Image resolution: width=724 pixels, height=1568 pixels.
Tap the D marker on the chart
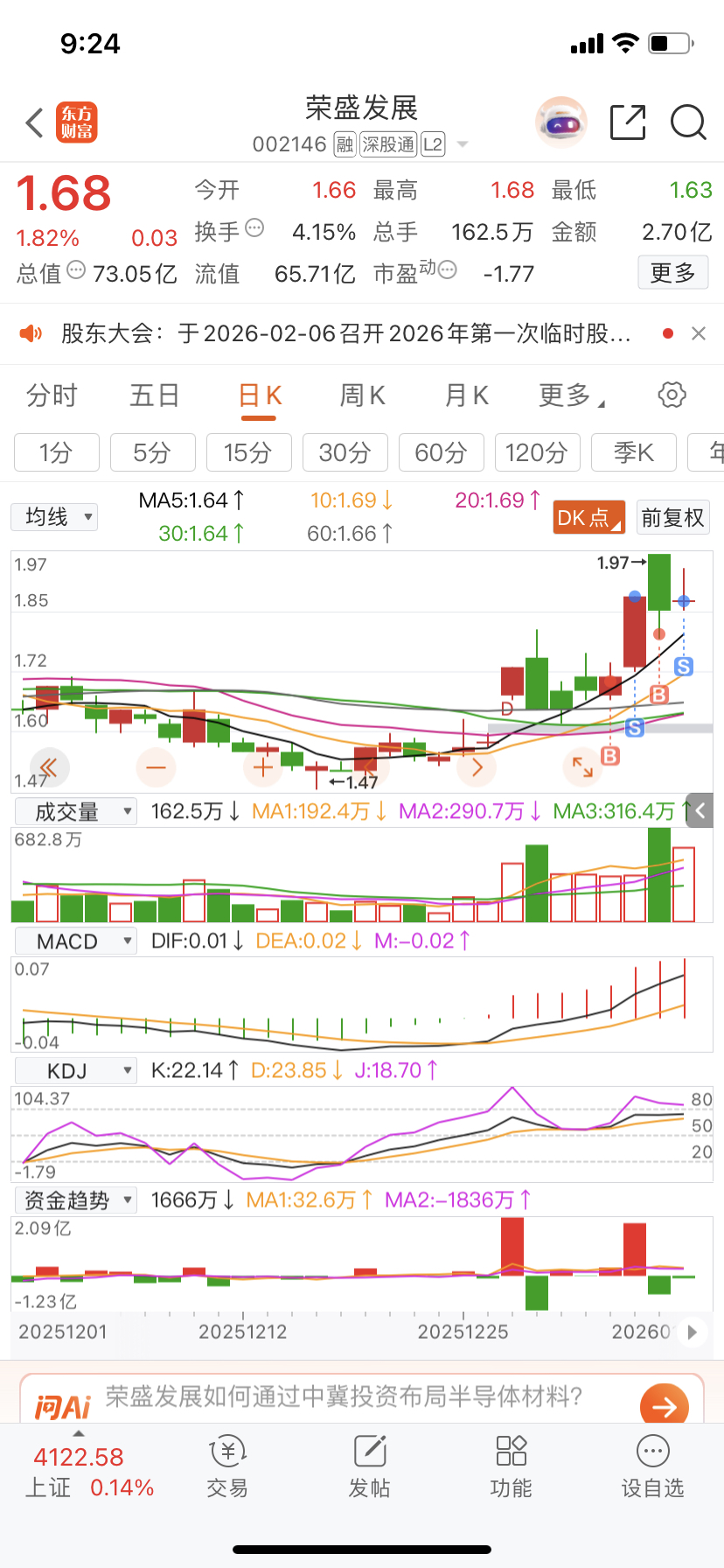507,708
